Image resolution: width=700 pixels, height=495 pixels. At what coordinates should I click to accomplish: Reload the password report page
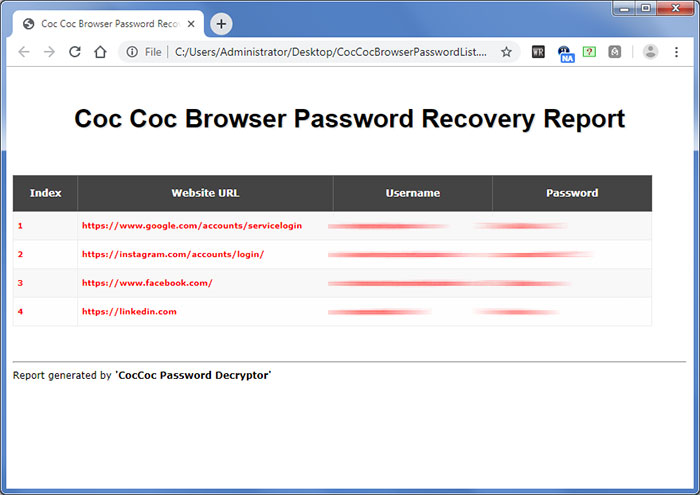pyautogui.click(x=75, y=52)
